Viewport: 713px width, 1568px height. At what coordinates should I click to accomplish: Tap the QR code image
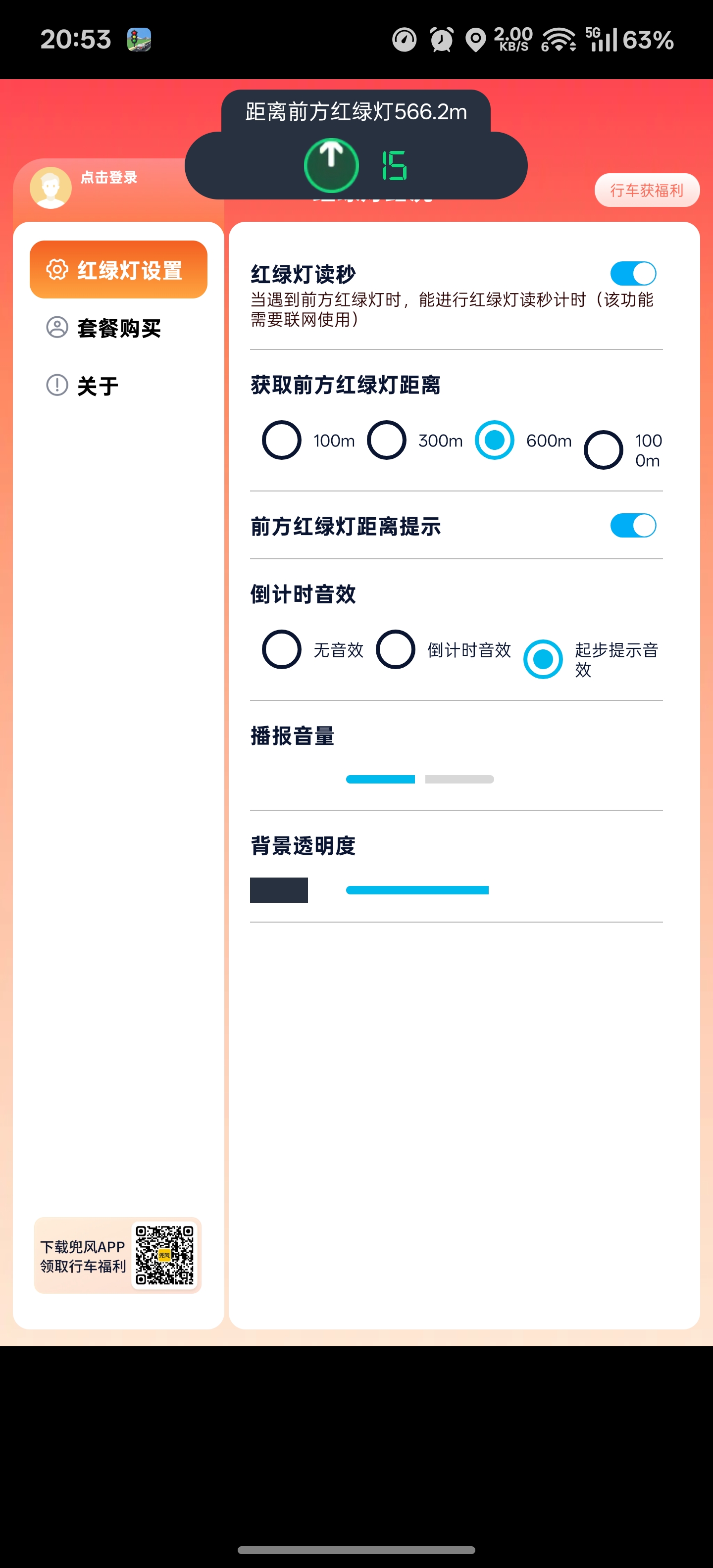(164, 1255)
